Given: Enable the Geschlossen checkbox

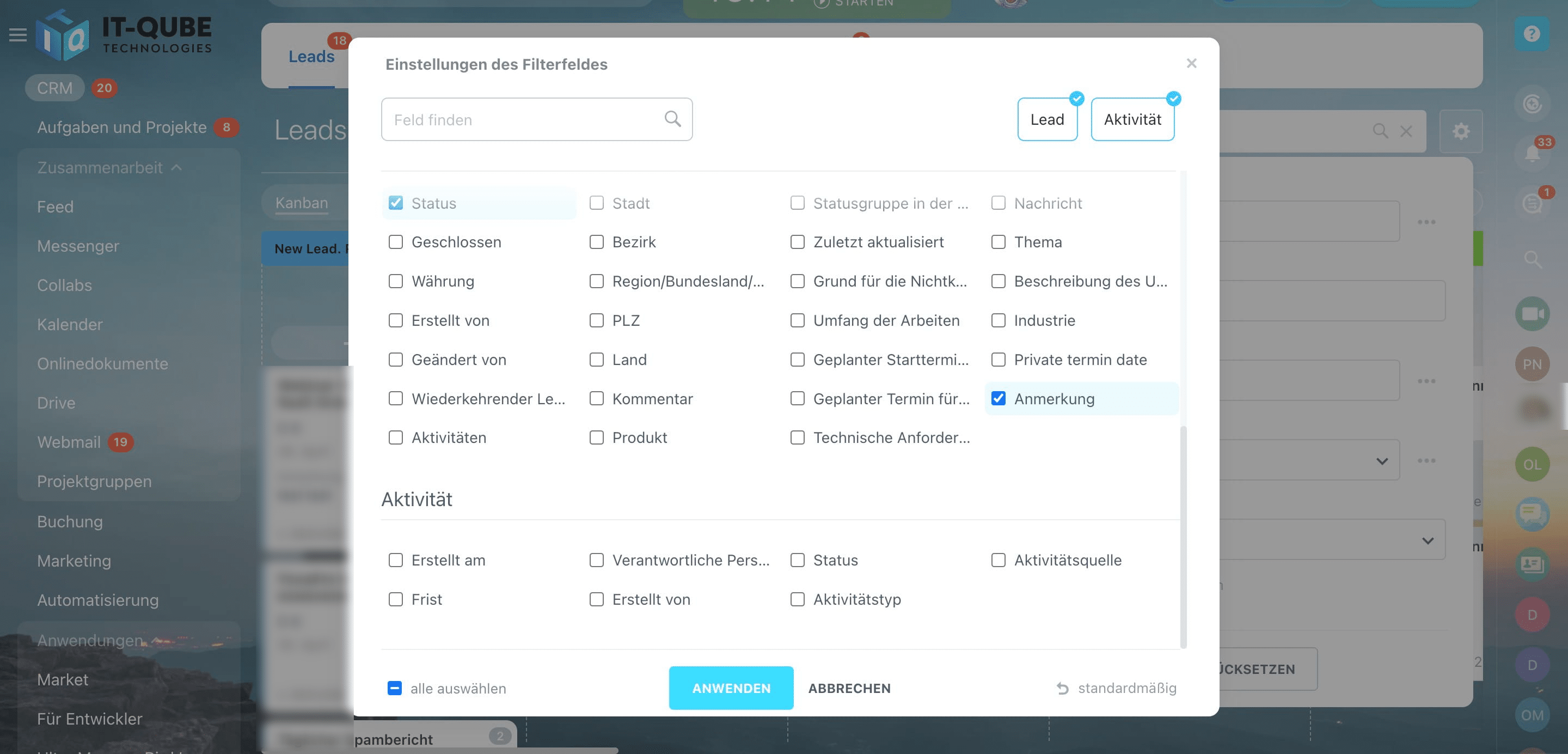Looking at the screenshot, I should coord(396,242).
